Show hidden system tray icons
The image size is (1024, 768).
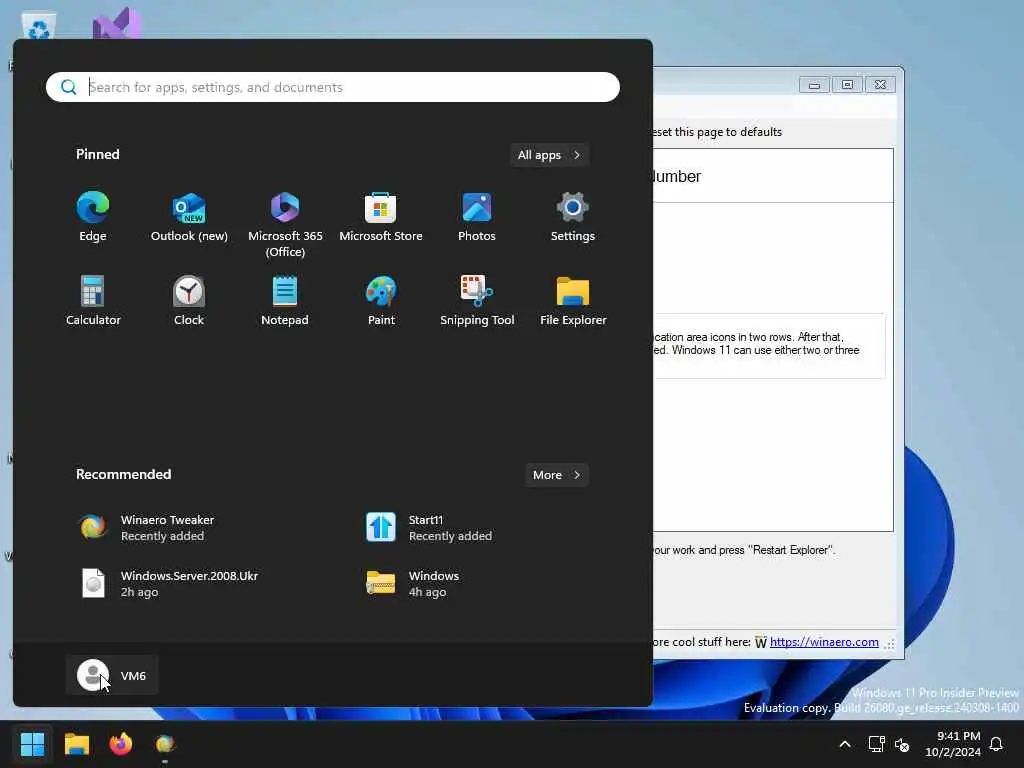pyautogui.click(x=844, y=744)
